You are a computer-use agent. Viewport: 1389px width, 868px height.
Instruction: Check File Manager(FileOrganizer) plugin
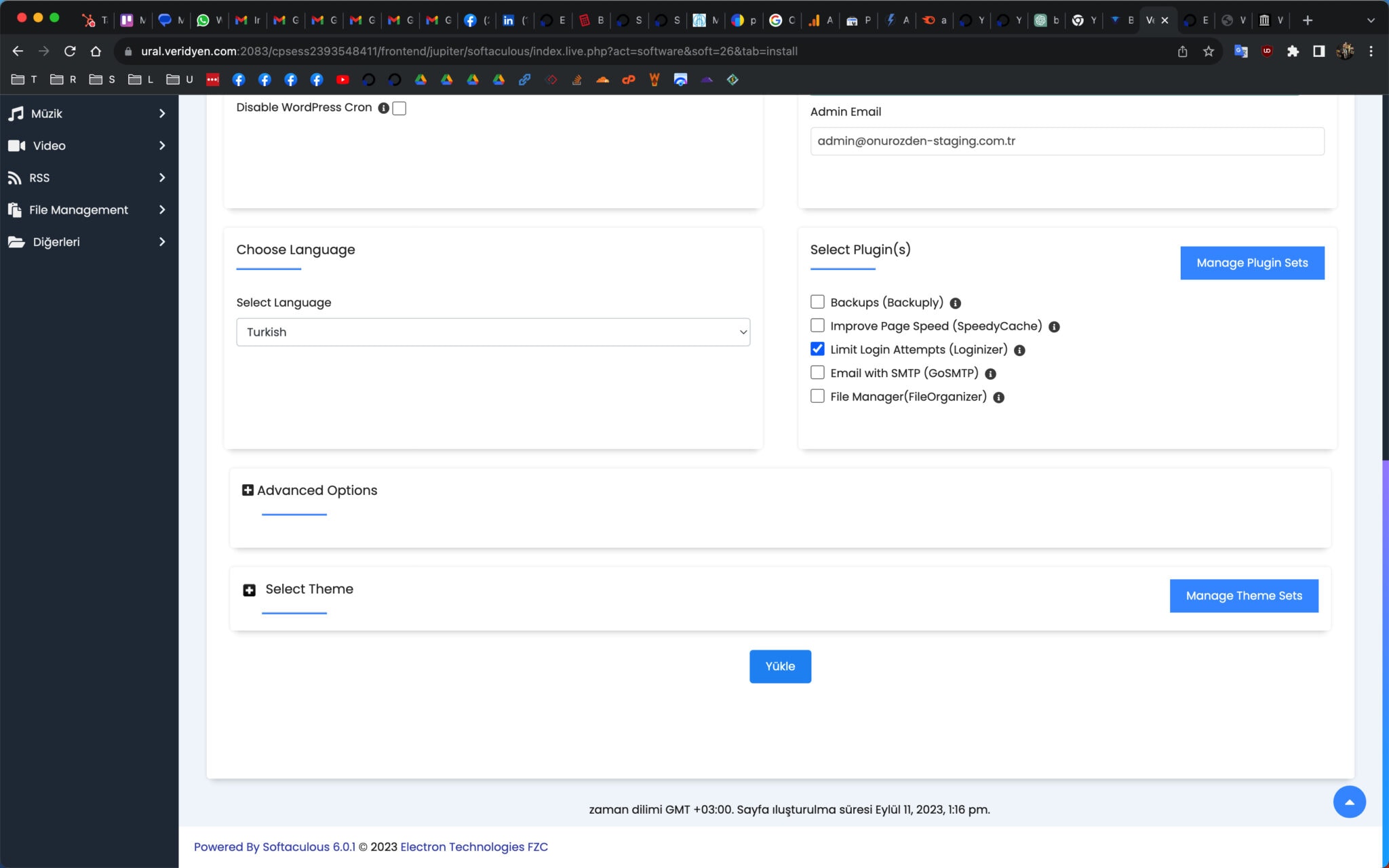[817, 396]
